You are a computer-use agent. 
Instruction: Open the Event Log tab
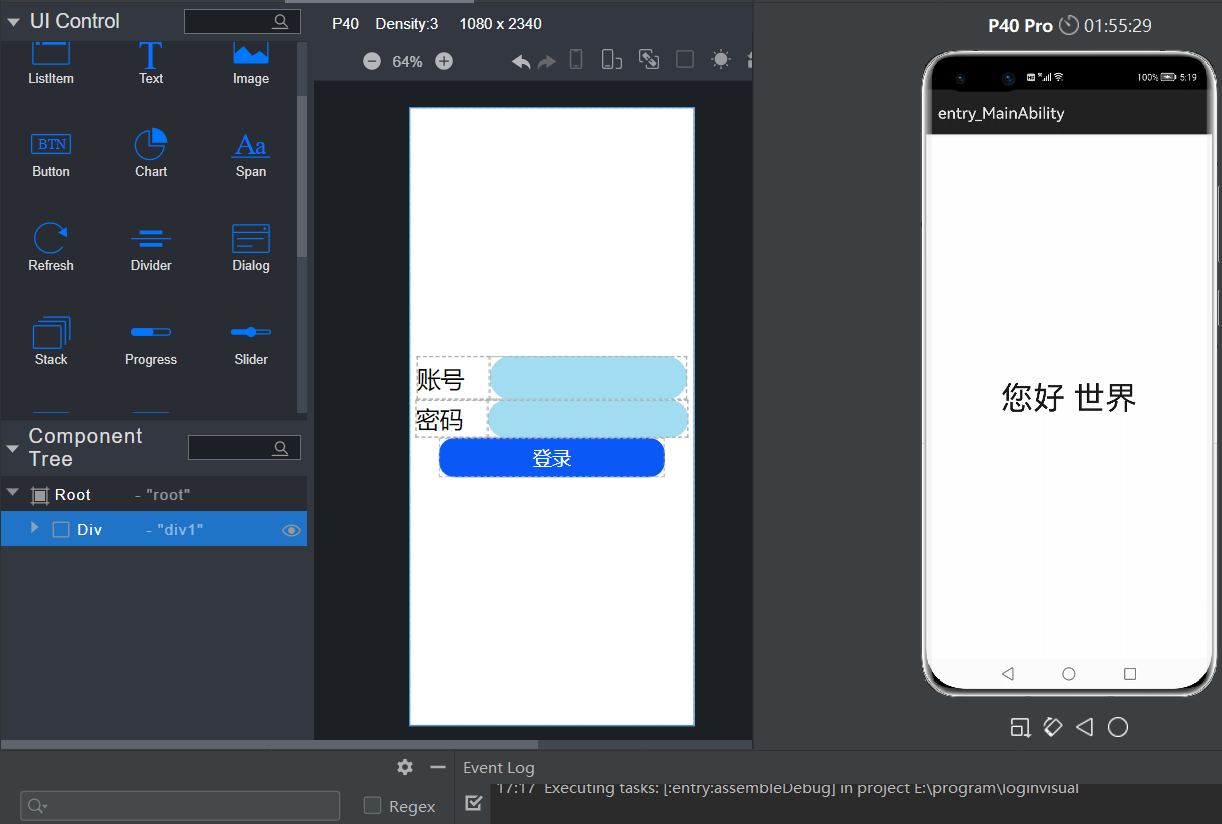pos(499,767)
